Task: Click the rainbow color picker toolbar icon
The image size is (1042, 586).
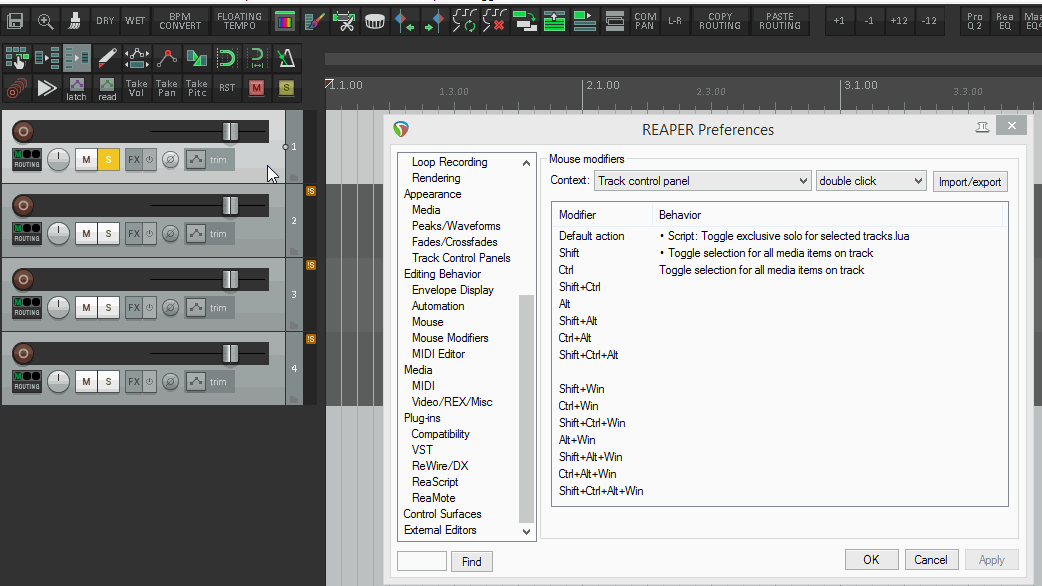Action: click(x=284, y=21)
